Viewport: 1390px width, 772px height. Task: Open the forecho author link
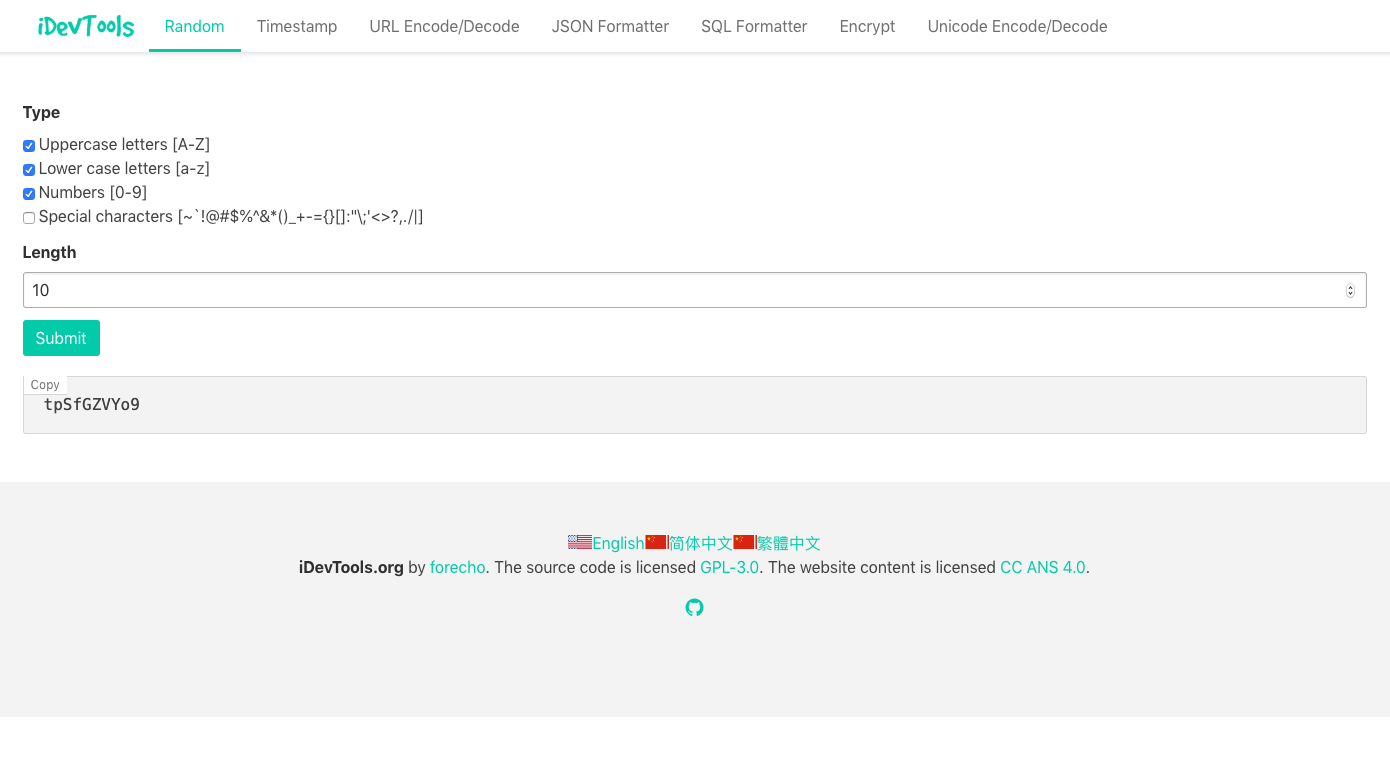457,567
